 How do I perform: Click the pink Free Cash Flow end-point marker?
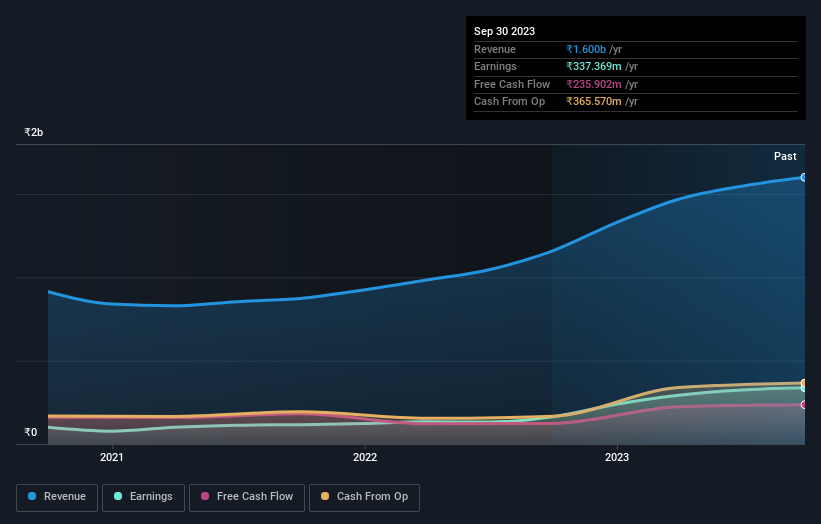804,405
